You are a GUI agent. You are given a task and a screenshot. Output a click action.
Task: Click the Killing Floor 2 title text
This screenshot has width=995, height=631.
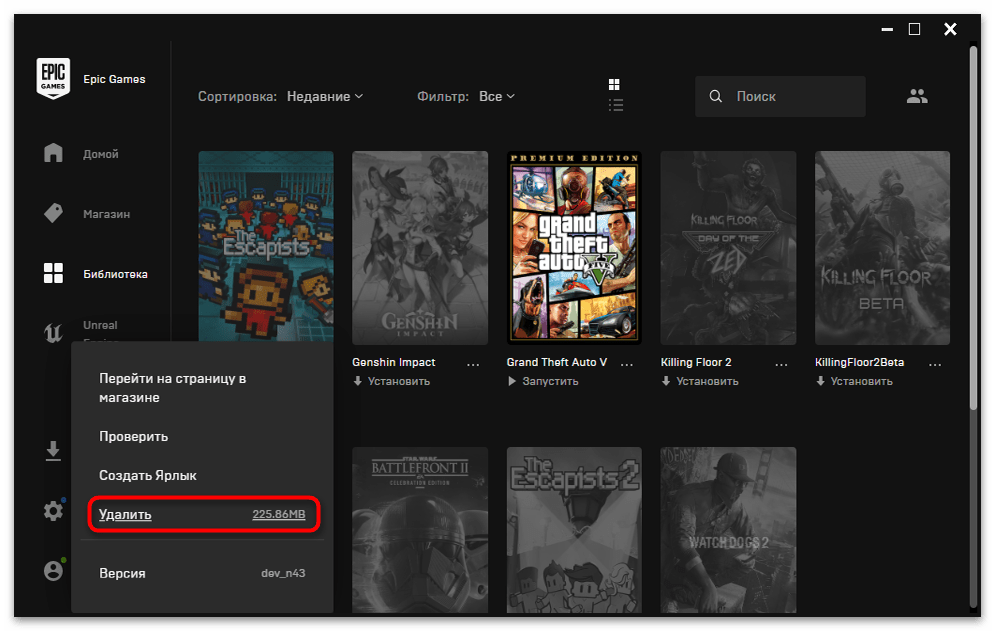point(696,362)
